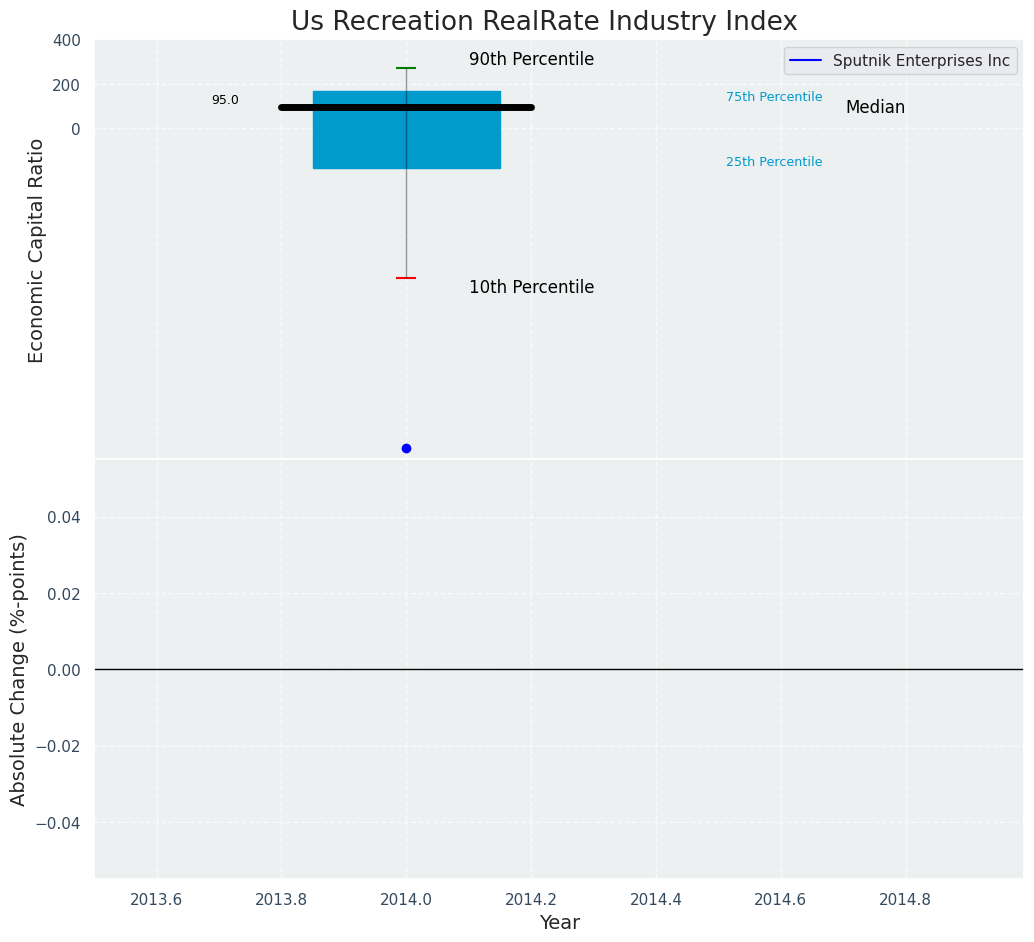Click the 2014.0 x-axis tick label
The width and height of the screenshot is (1034, 942).
pyautogui.click(x=406, y=899)
